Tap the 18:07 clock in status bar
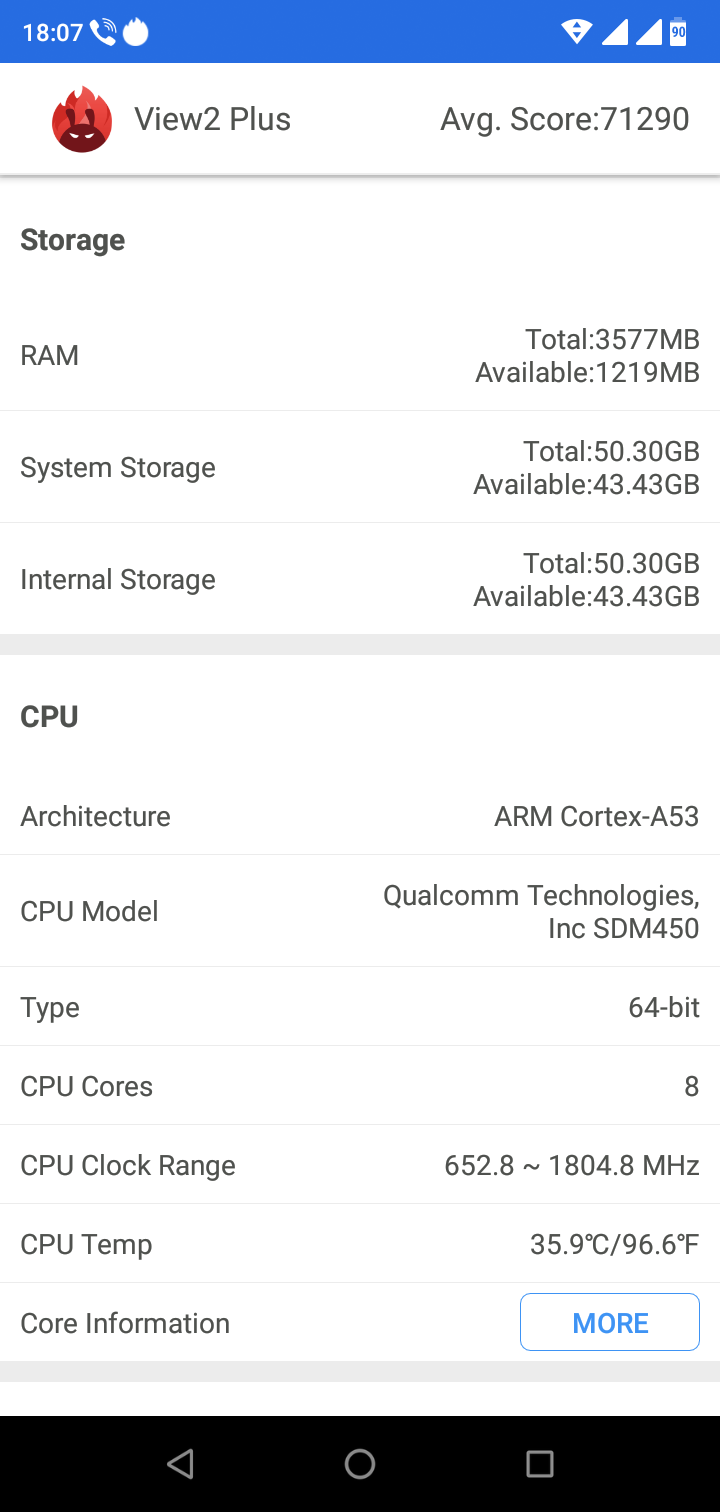This screenshot has width=720, height=1512. 52,33
